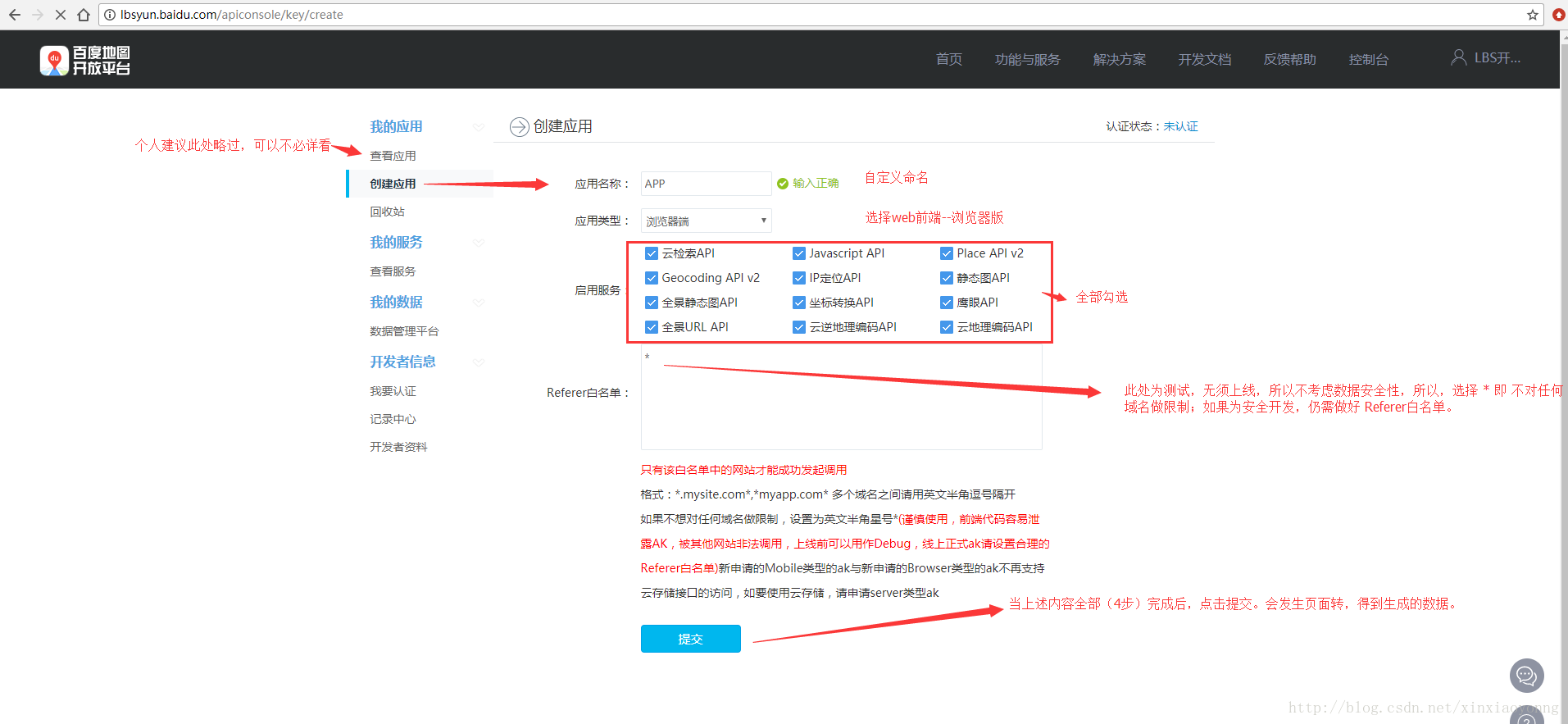
Task: Click the browser address bar URL
Action: point(232,15)
